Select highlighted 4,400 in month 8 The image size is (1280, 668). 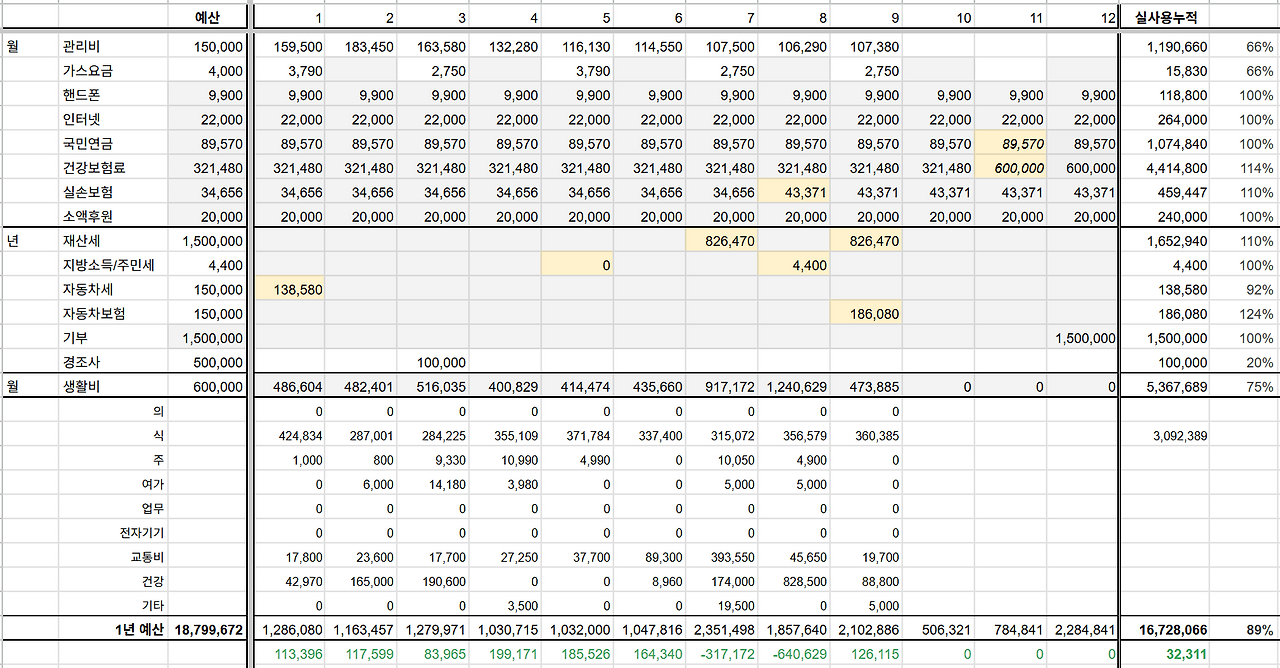pyautogui.click(x=809, y=265)
